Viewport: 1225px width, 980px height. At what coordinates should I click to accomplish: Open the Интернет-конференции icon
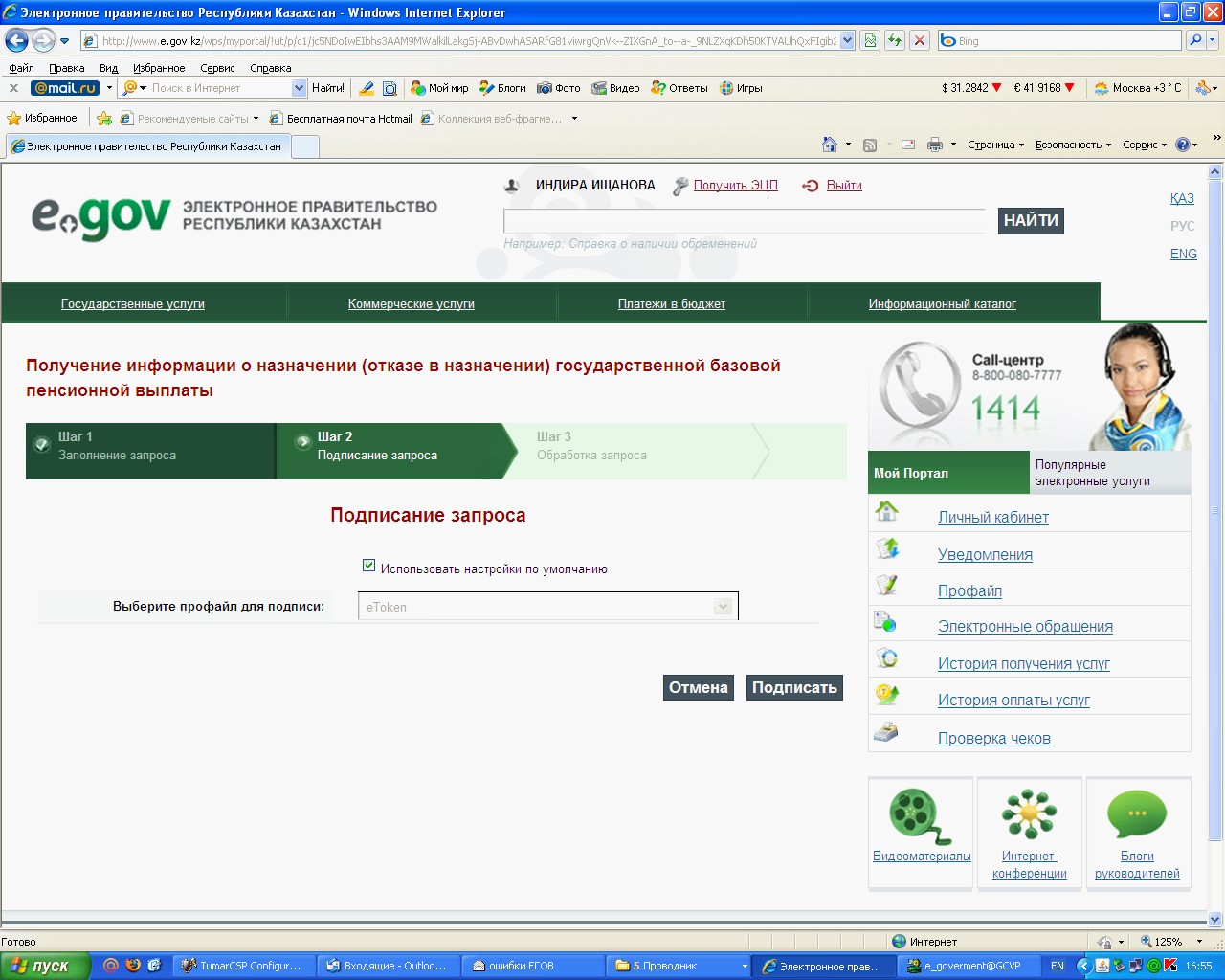[1029, 814]
